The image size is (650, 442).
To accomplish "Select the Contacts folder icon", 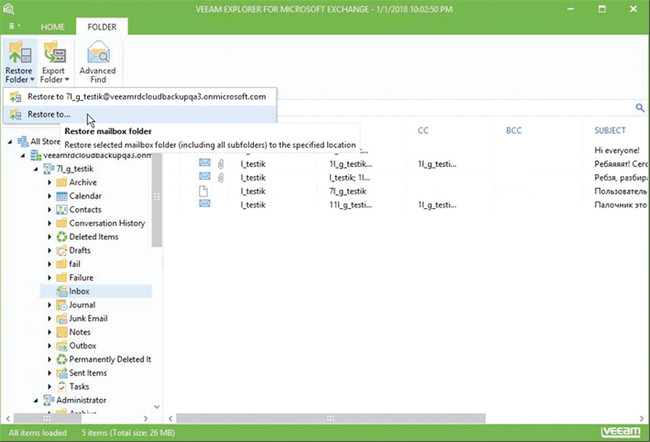I will (x=61, y=209).
